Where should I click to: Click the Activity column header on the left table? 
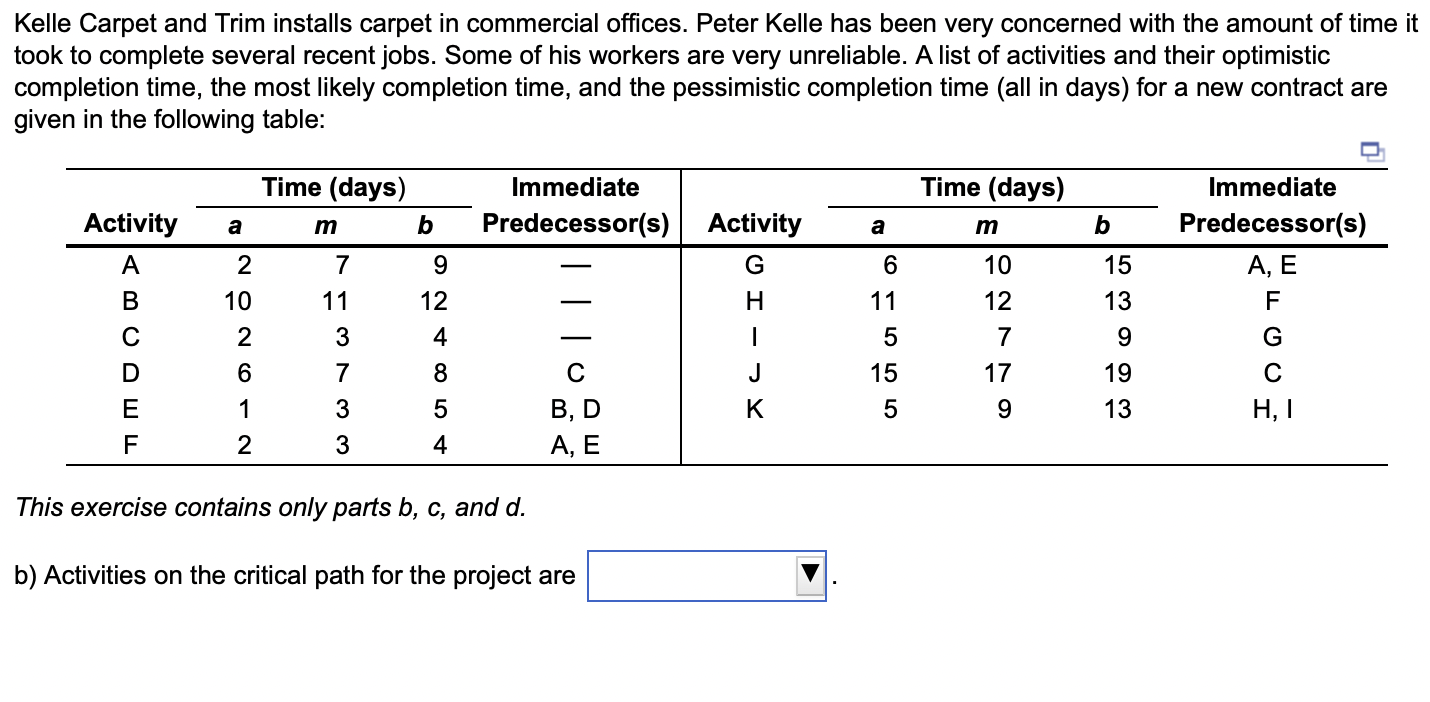[130, 224]
